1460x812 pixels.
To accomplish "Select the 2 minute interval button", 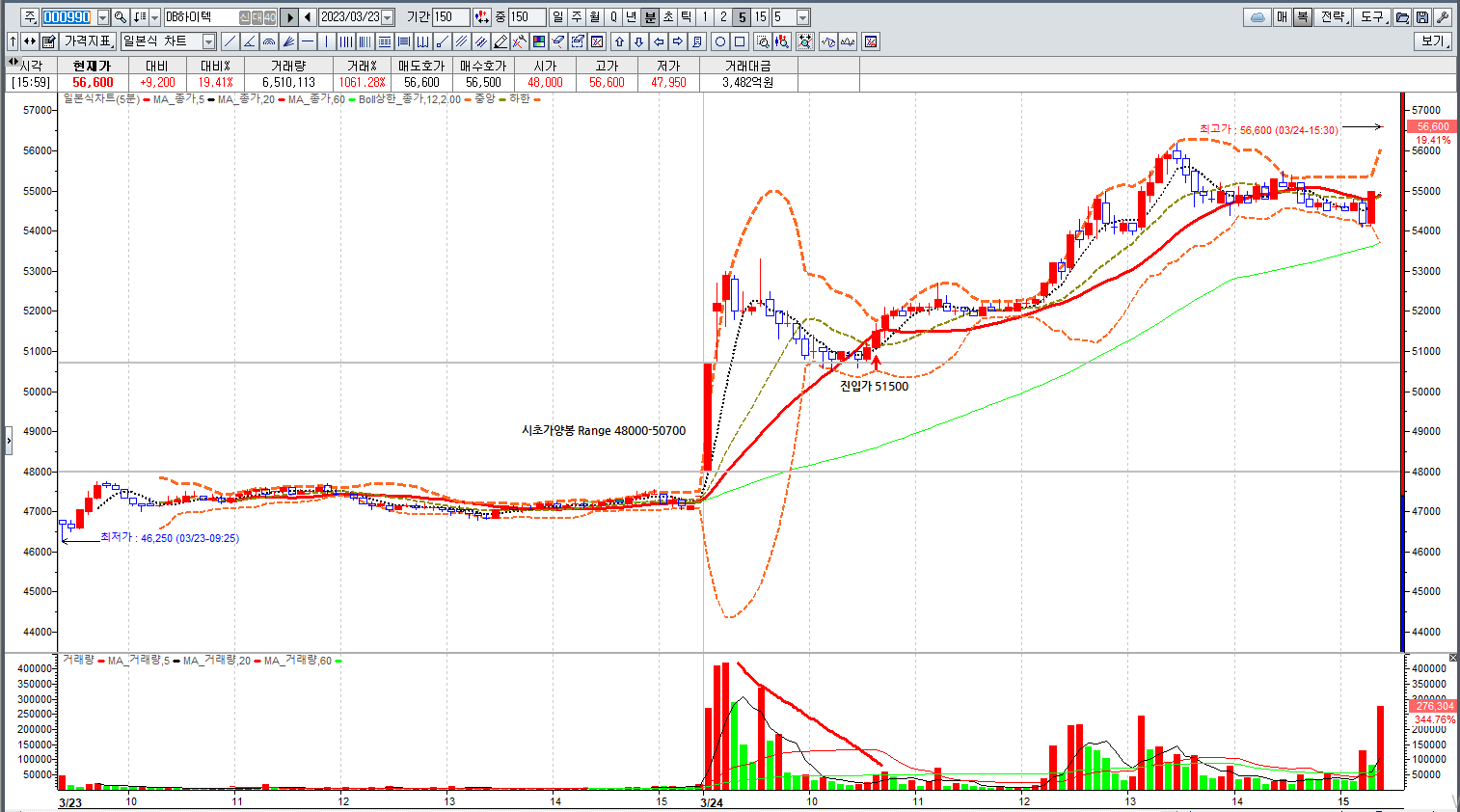I will click(723, 17).
